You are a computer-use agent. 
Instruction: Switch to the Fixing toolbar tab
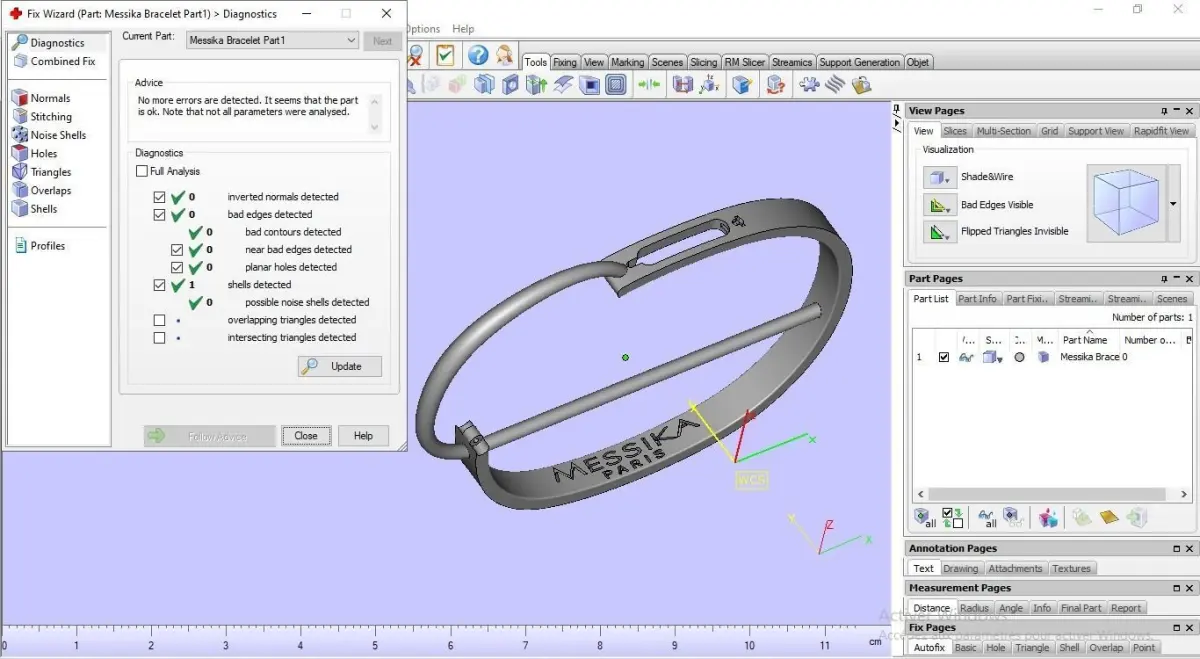(565, 62)
